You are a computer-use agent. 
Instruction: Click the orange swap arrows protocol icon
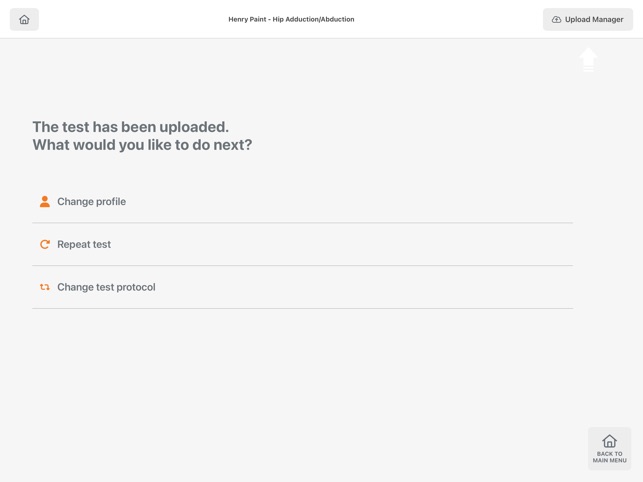pyautogui.click(x=45, y=287)
